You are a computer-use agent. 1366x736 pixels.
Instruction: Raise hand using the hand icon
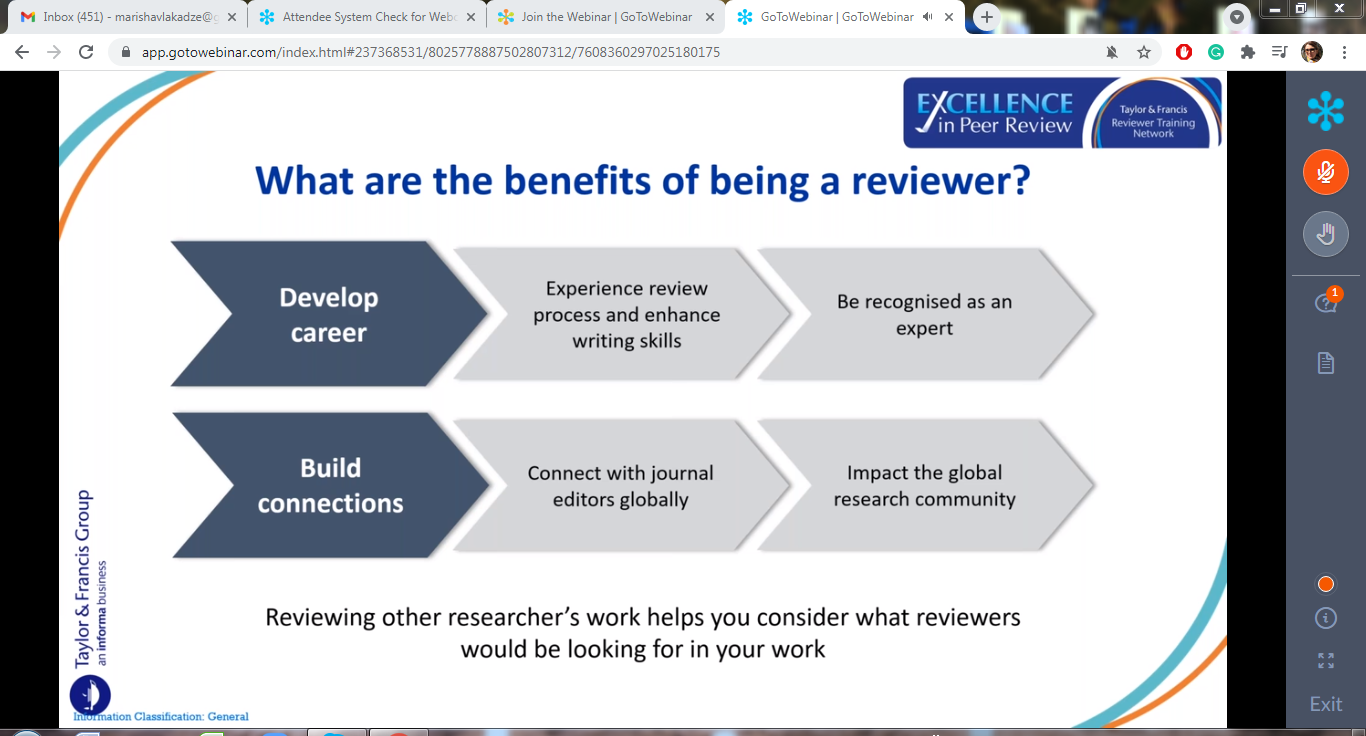pyautogui.click(x=1325, y=235)
